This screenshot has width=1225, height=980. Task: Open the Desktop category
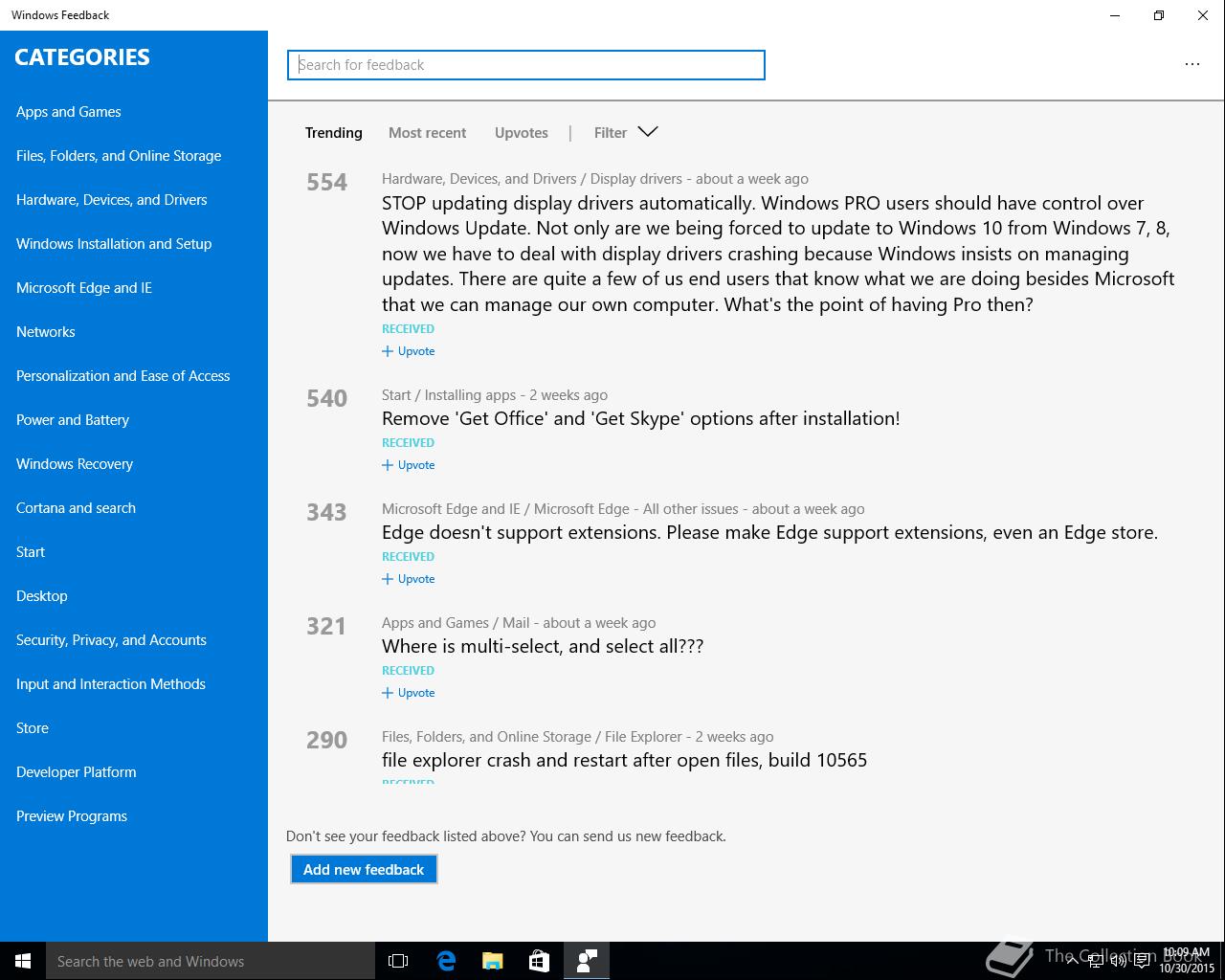click(42, 596)
